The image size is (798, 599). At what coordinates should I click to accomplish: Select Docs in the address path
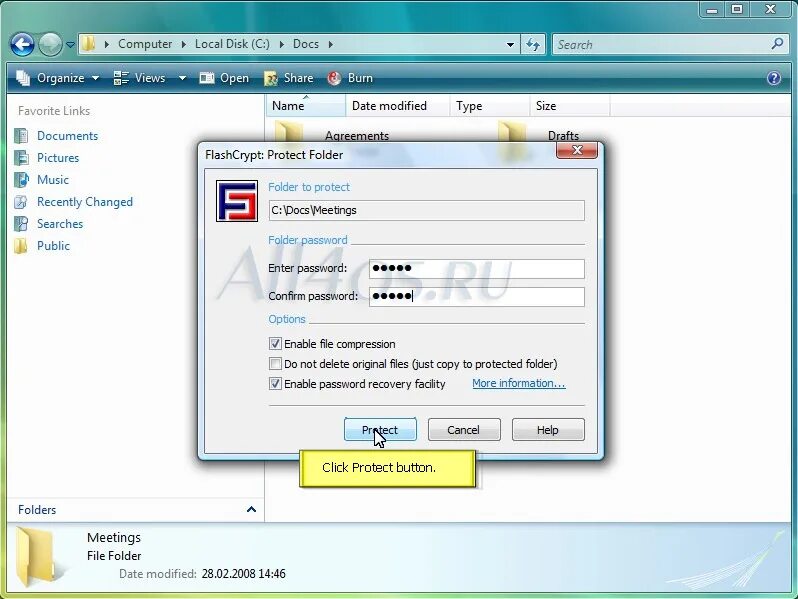tap(306, 44)
